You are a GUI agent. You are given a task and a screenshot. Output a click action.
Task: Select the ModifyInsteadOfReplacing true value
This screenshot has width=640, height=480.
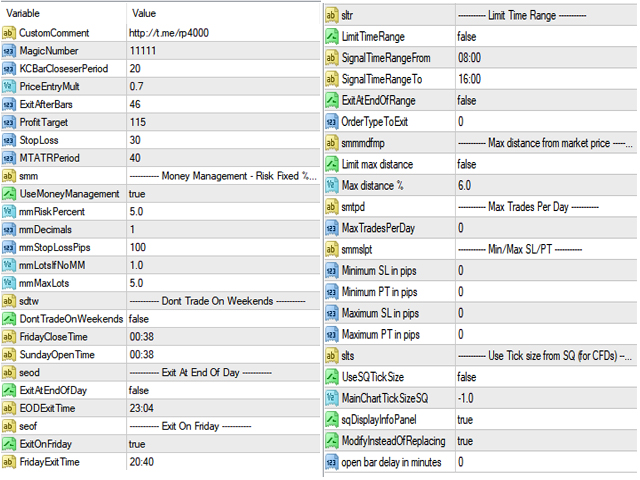465,441
